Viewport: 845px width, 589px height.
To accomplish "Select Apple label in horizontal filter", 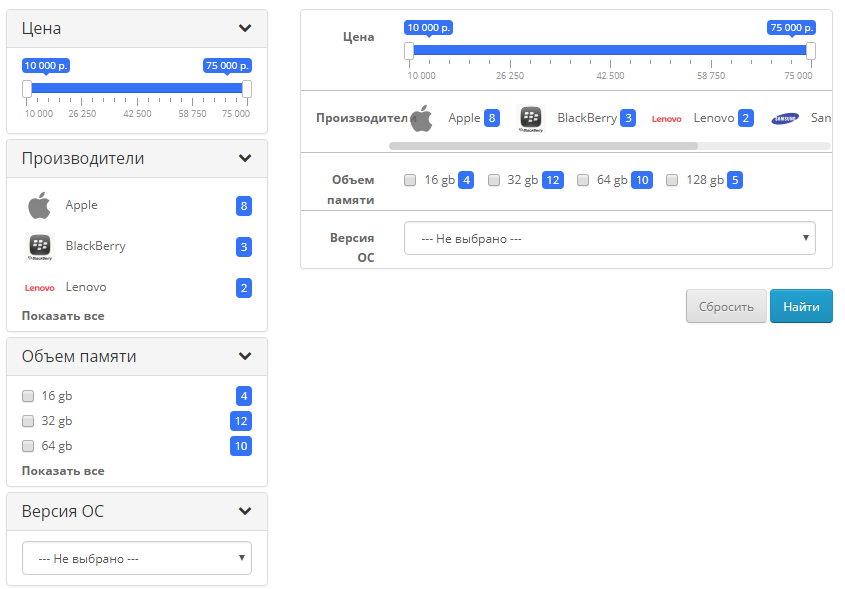I will click(464, 118).
